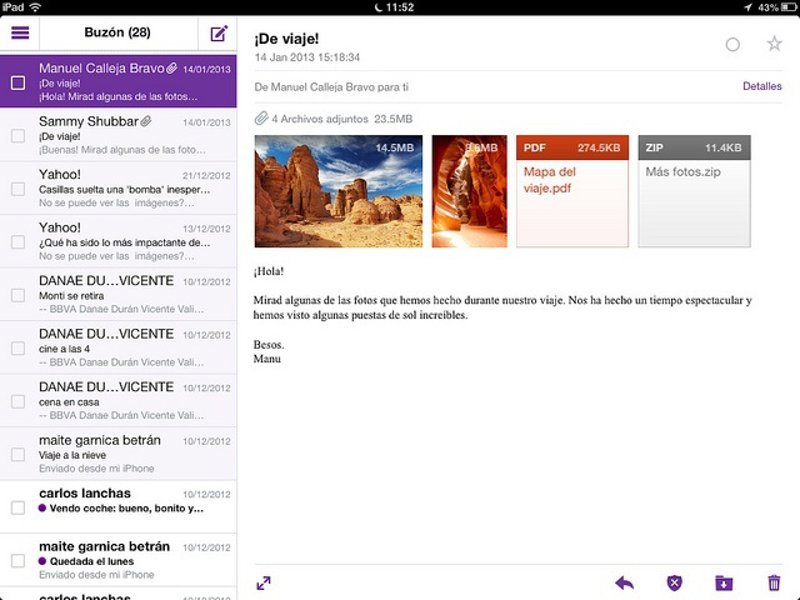Download Más fotos.zip attachment
This screenshot has height=600, width=800.
click(694, 191)
